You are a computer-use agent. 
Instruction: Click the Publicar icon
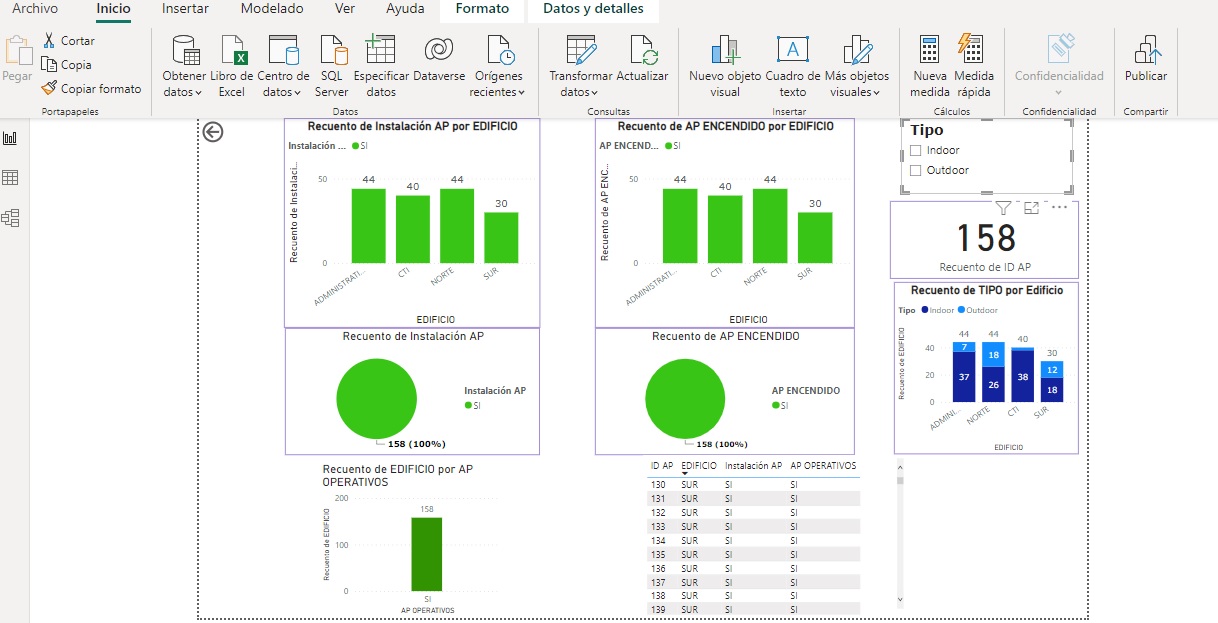tap(1145, 52)
